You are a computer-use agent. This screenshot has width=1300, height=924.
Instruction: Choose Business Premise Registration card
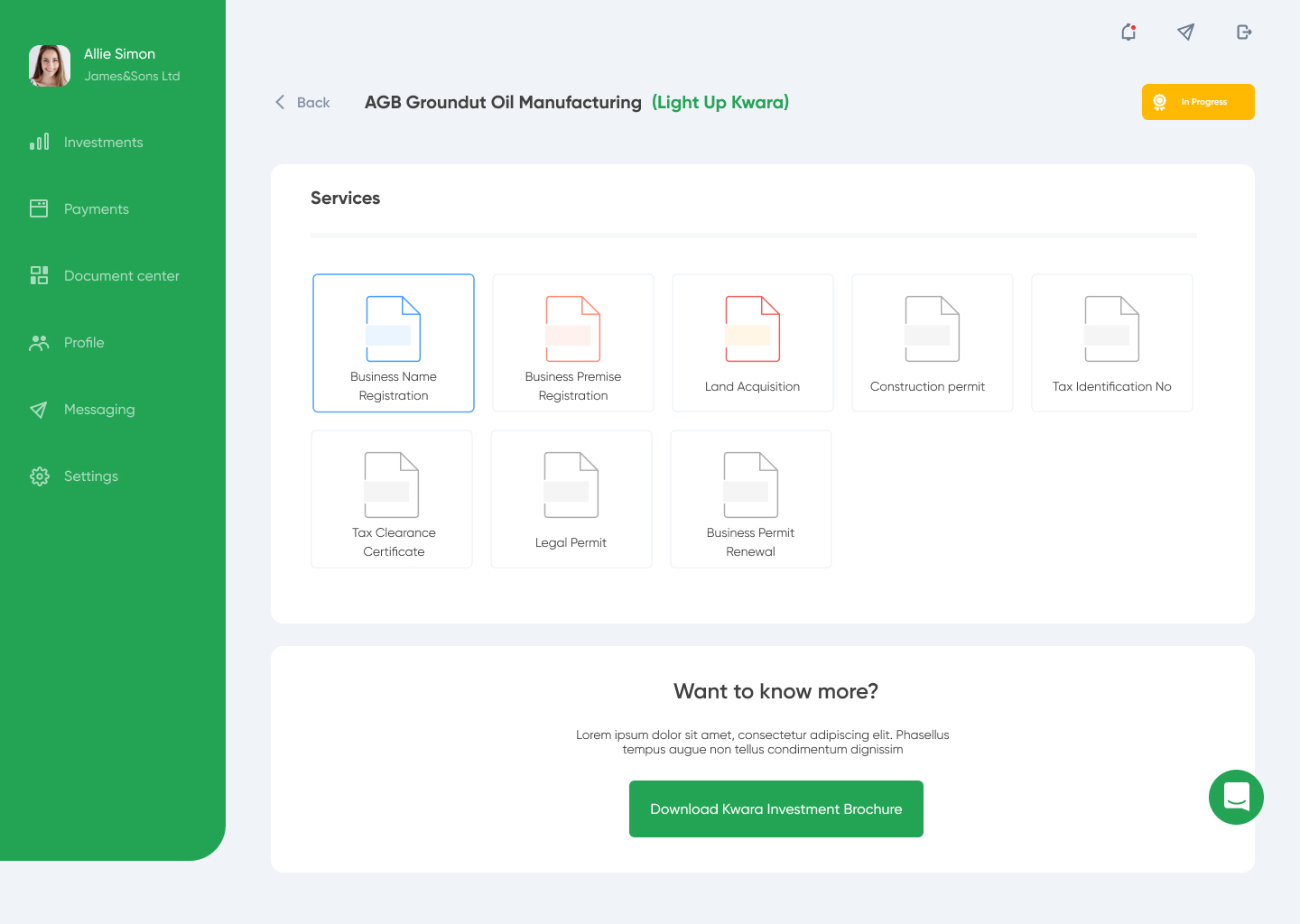point(573,343)
